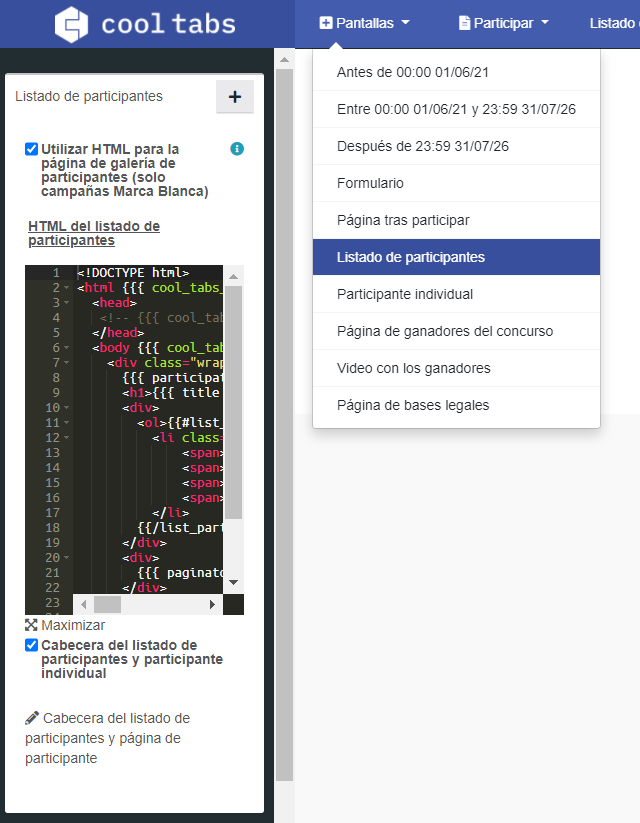Image resolution: width=640 pixels, height=823 pixels.
Task: Uncheck Cabecera del listado de participantes checkbox
Action: pos(32,645)
